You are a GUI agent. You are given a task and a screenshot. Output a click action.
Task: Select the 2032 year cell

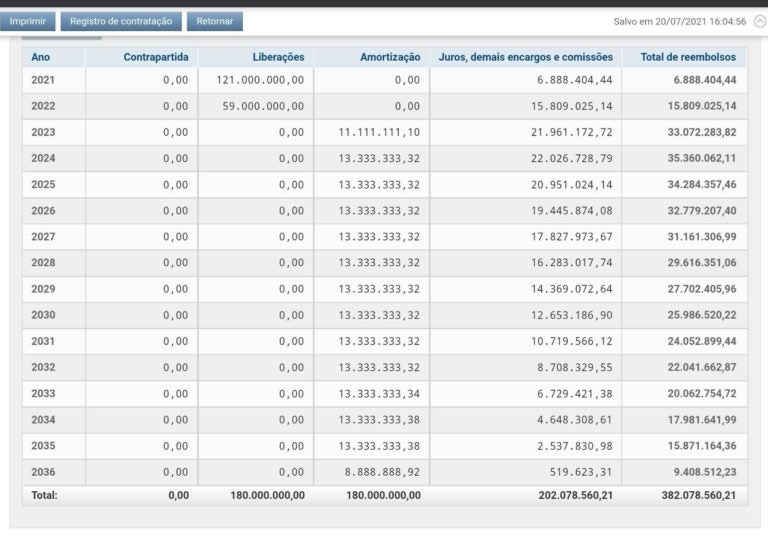(43, 367)
